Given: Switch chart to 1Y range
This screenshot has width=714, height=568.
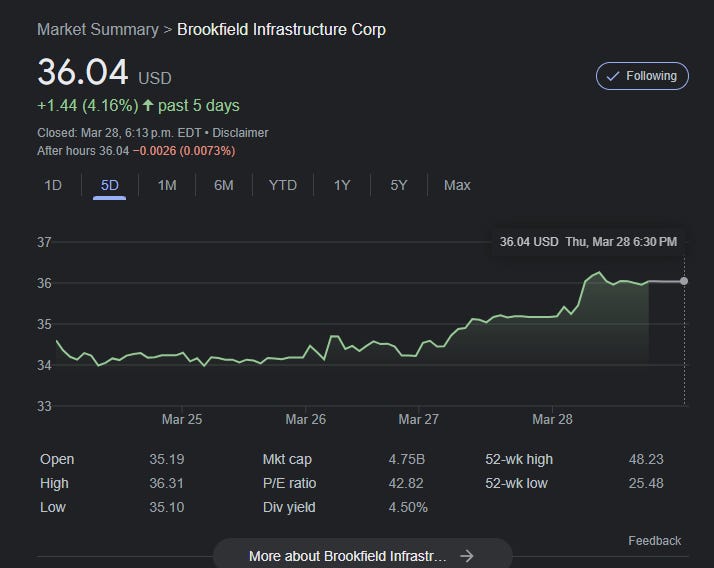Looking at the screenshot, I should coord(342,185).
